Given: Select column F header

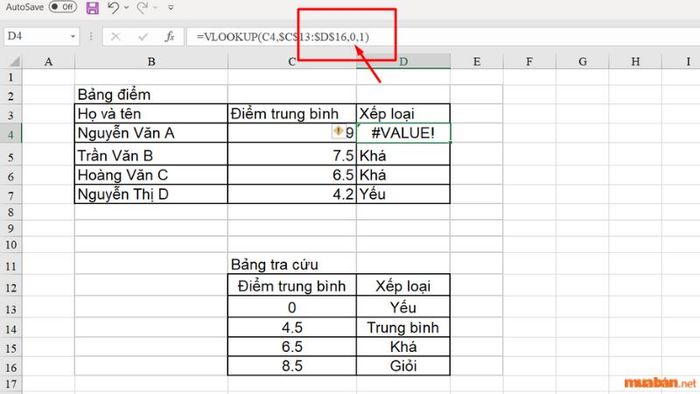Looking at the screenshot, I should (x=529, y=62).
